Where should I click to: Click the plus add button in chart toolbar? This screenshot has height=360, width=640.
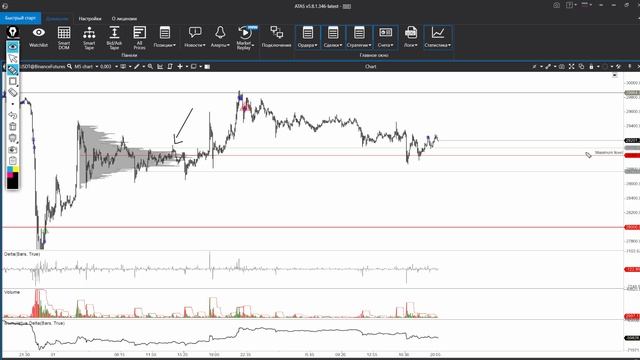click(x=180, y=67)
